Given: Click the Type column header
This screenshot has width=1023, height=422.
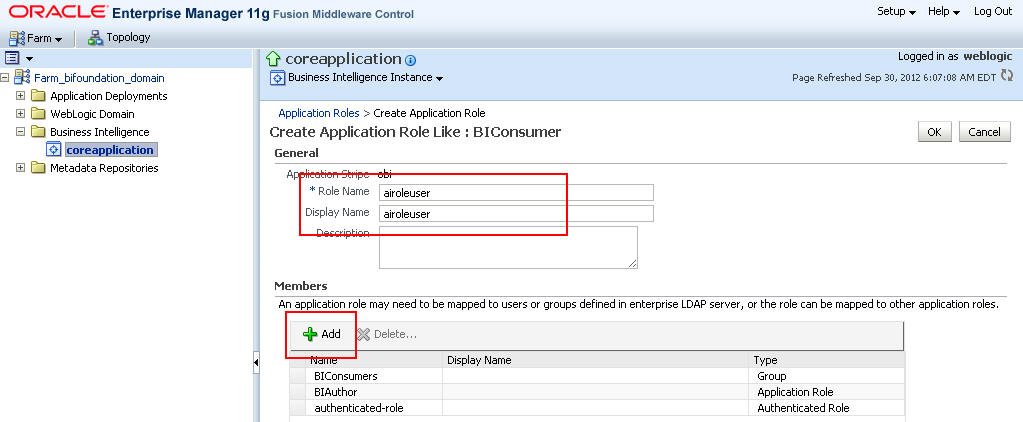Looking at the screenshot, I should coord(827,360).
